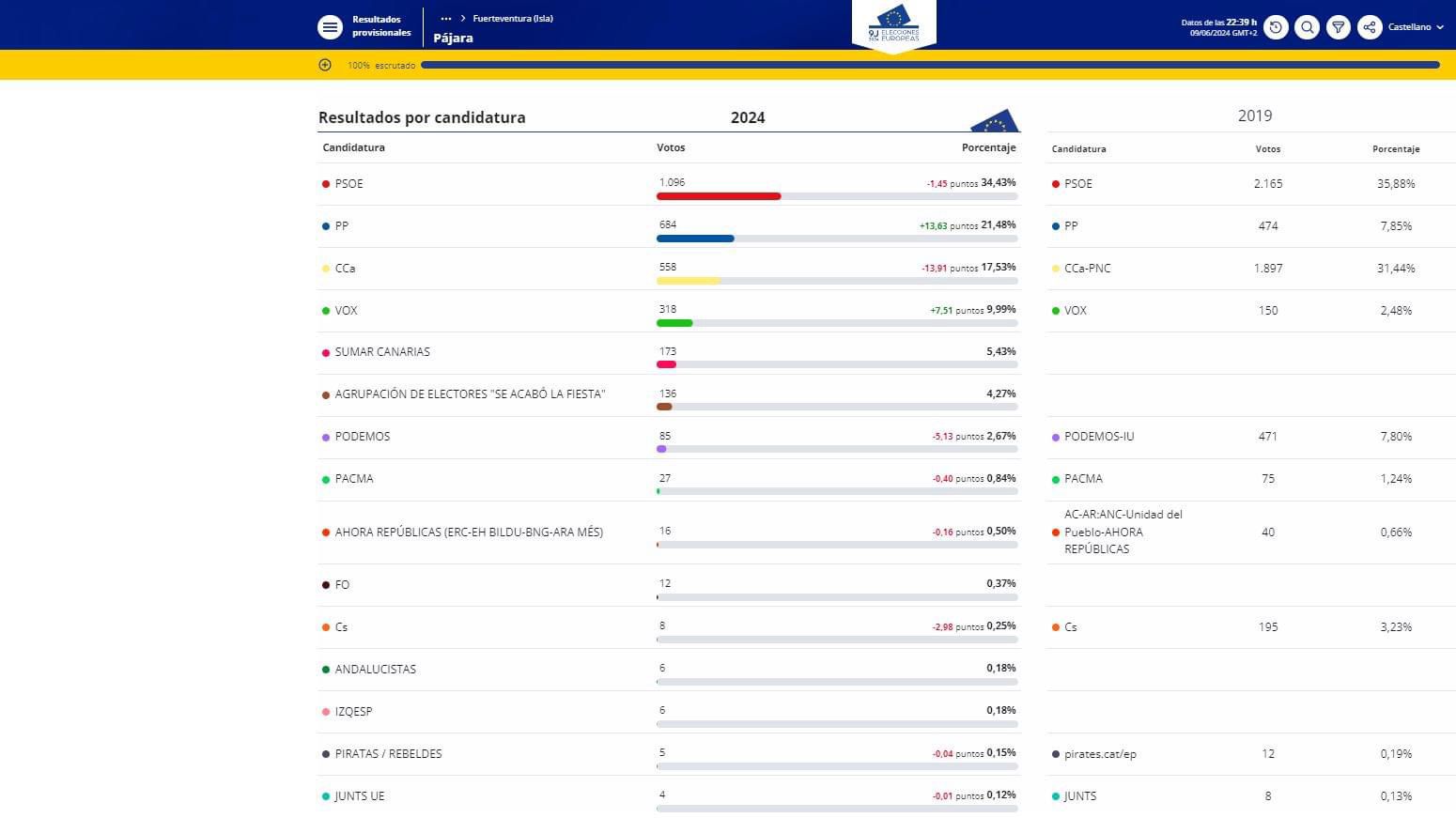Click PP 21,48% percentage

tap(999, 225)
